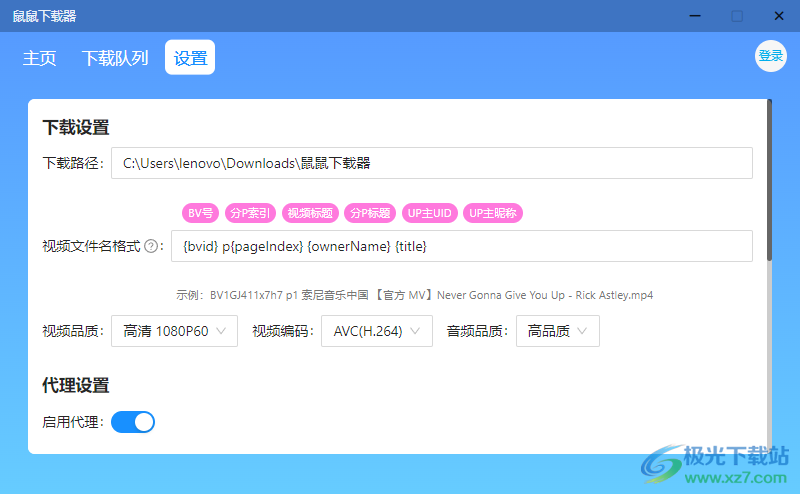Click the example filename text starting with 示例
Screen dimensions: 800x494
[x=414, y=295]
